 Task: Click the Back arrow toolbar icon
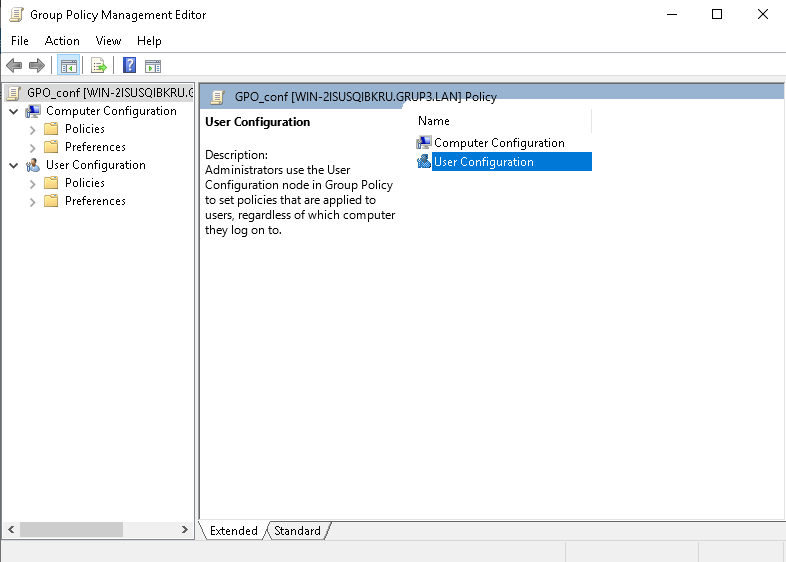(14, 66)
